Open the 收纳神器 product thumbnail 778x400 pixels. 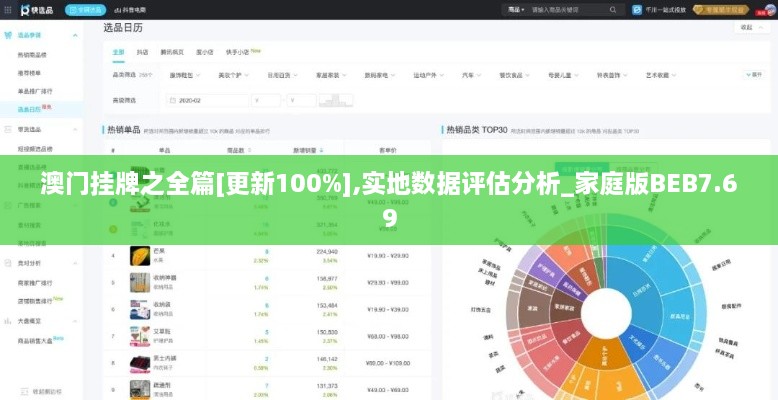tap(140, 282)
